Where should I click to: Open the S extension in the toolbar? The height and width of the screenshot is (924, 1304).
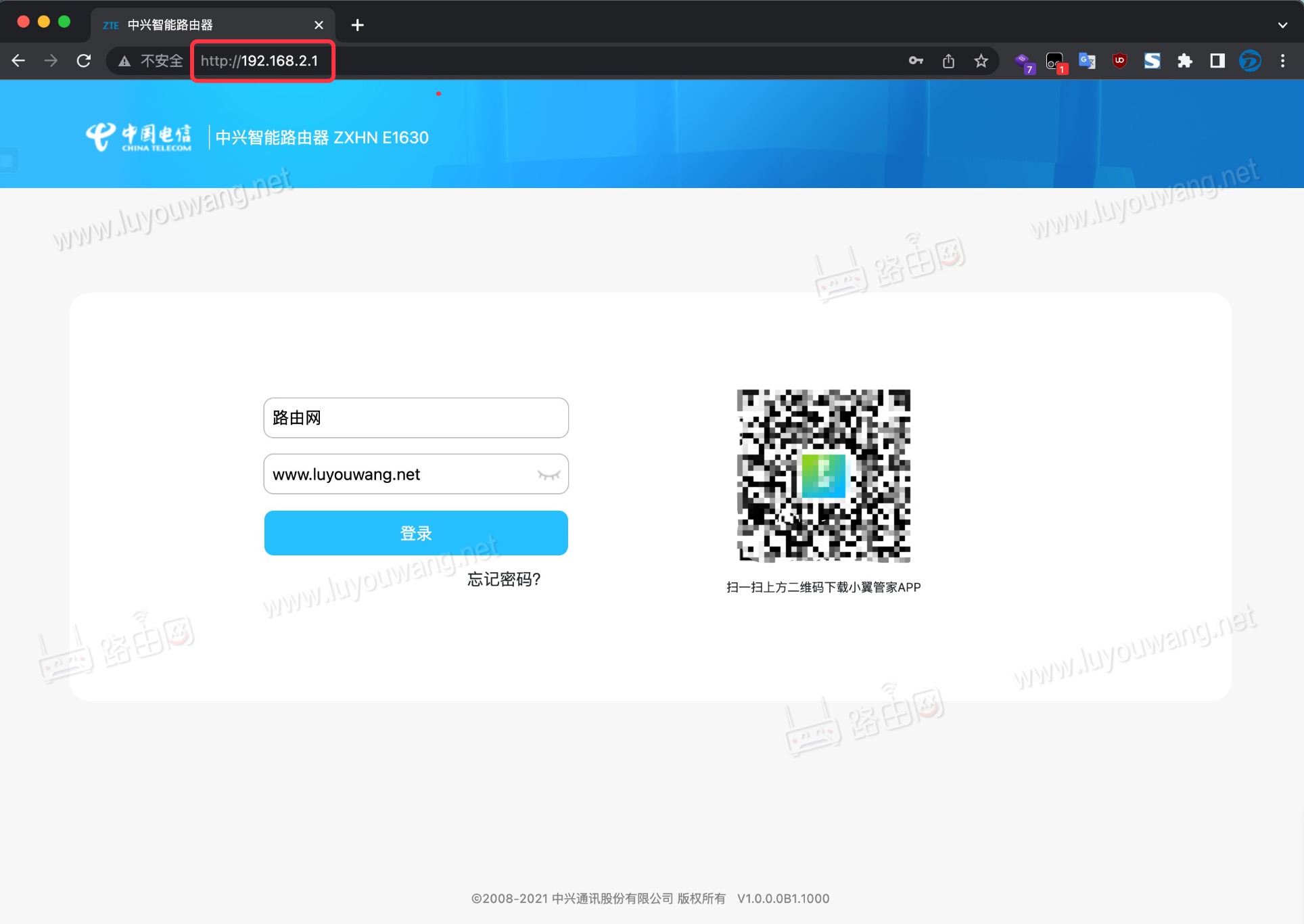click(x=1152, y=61)
